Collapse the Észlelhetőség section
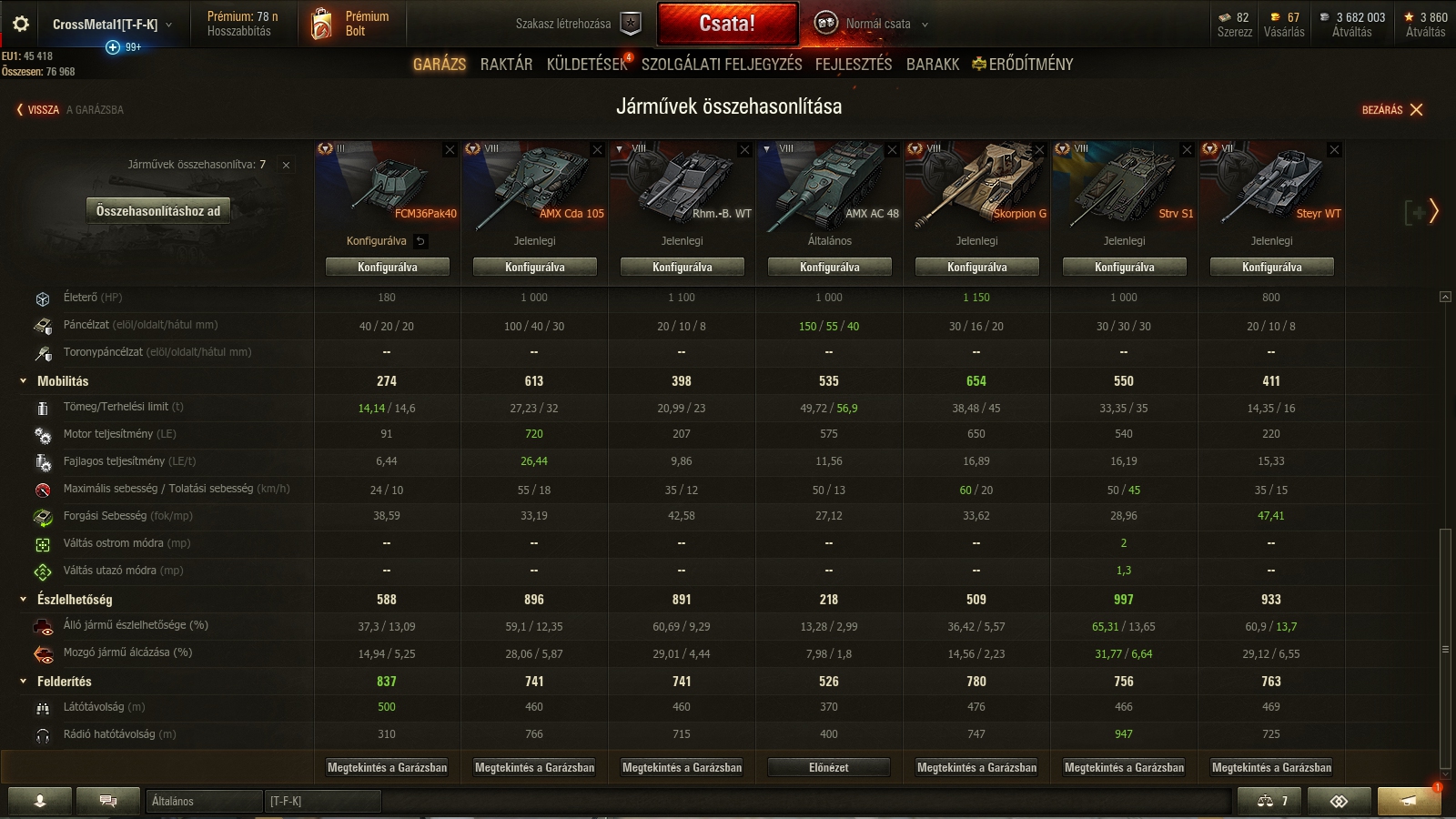The image size is (1456, 819). tap(24, 600)
